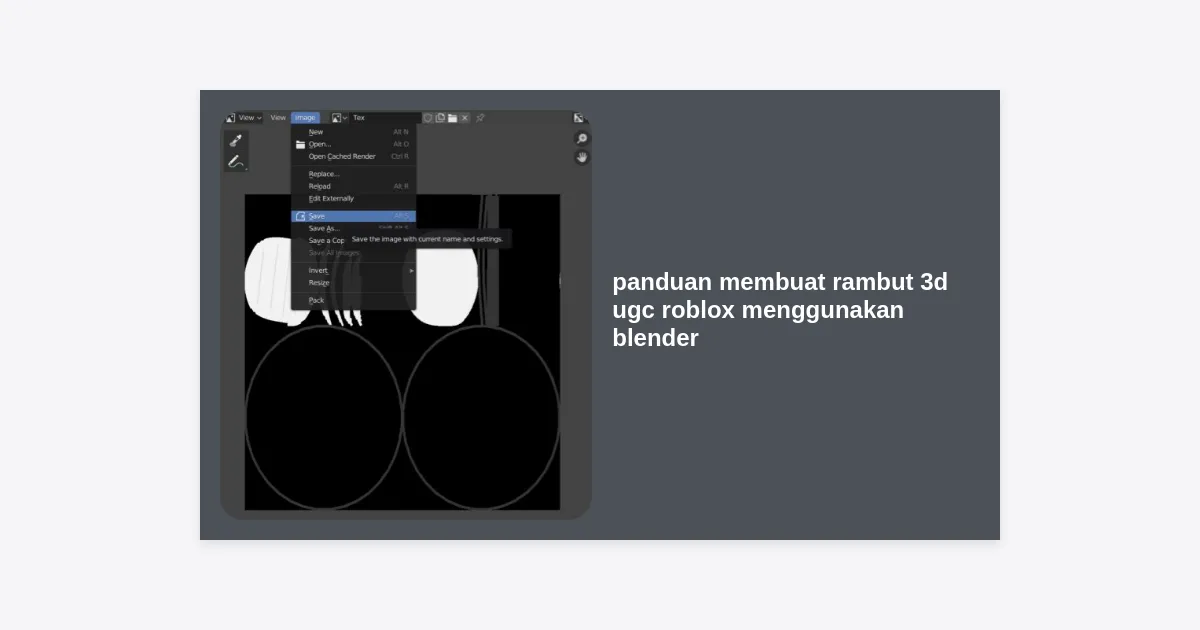Toggle the image pin icon
Screen dimensions: 1200x630
[x=480, y=118]
